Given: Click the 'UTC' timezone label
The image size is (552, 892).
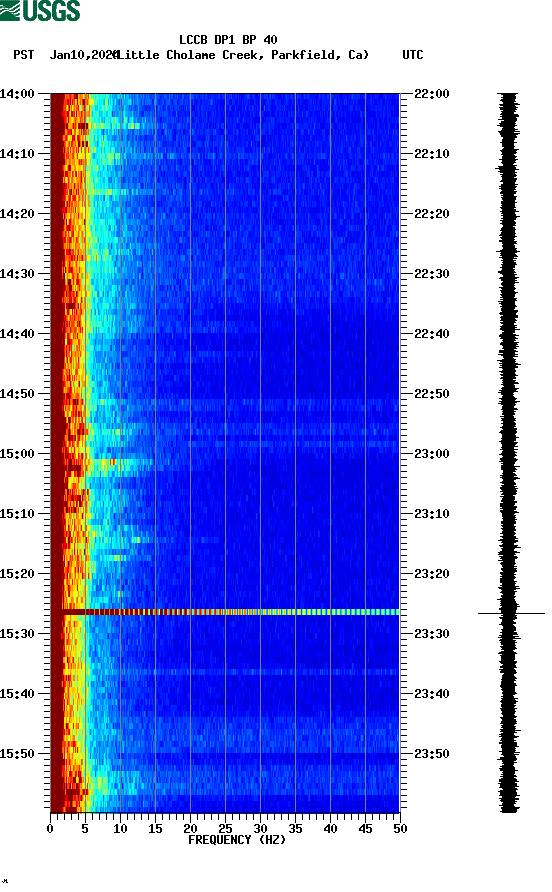Looking at the screenshot, I should pyautogui.click(x=413, y=55).
